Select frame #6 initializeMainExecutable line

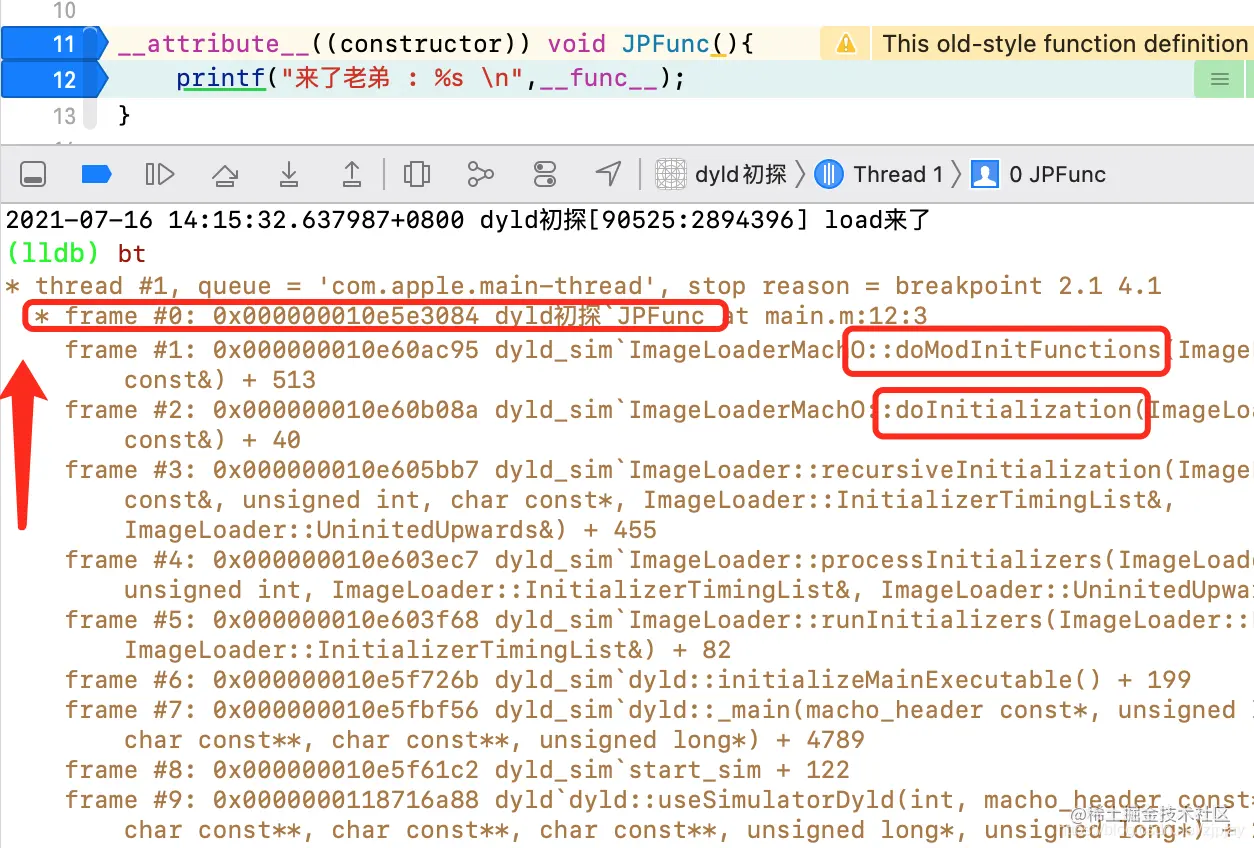(x=628, y=680)
